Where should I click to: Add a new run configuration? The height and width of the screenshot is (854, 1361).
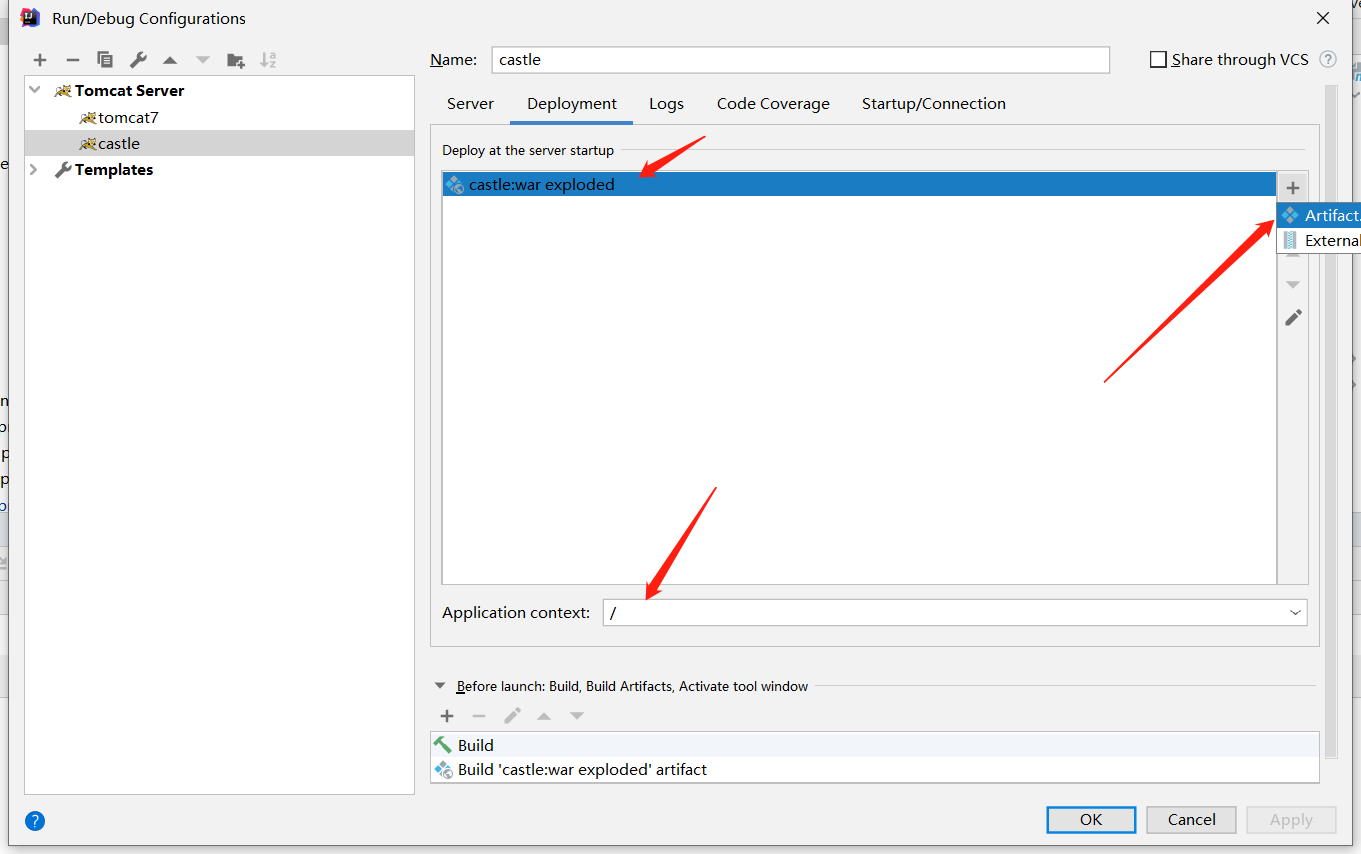(39, 59)
